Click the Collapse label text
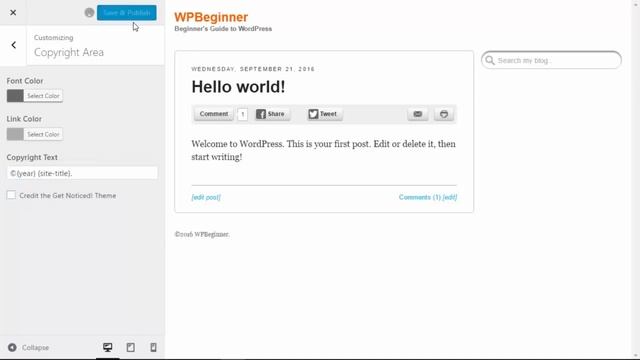 [36, 348]
